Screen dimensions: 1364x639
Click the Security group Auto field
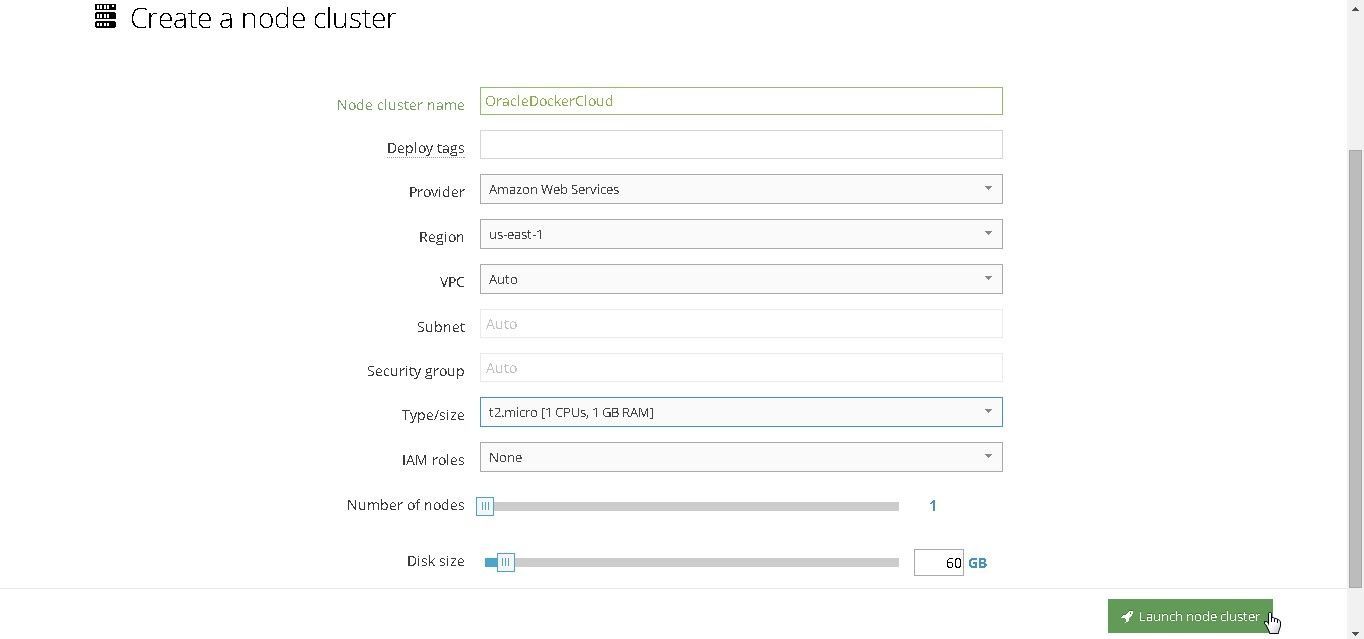tap(741, 368)
